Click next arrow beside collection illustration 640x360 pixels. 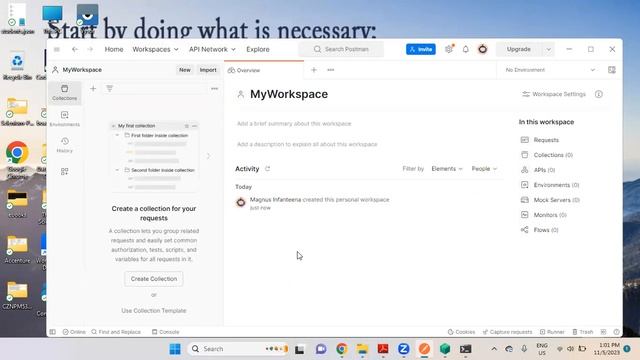(208, 156)
